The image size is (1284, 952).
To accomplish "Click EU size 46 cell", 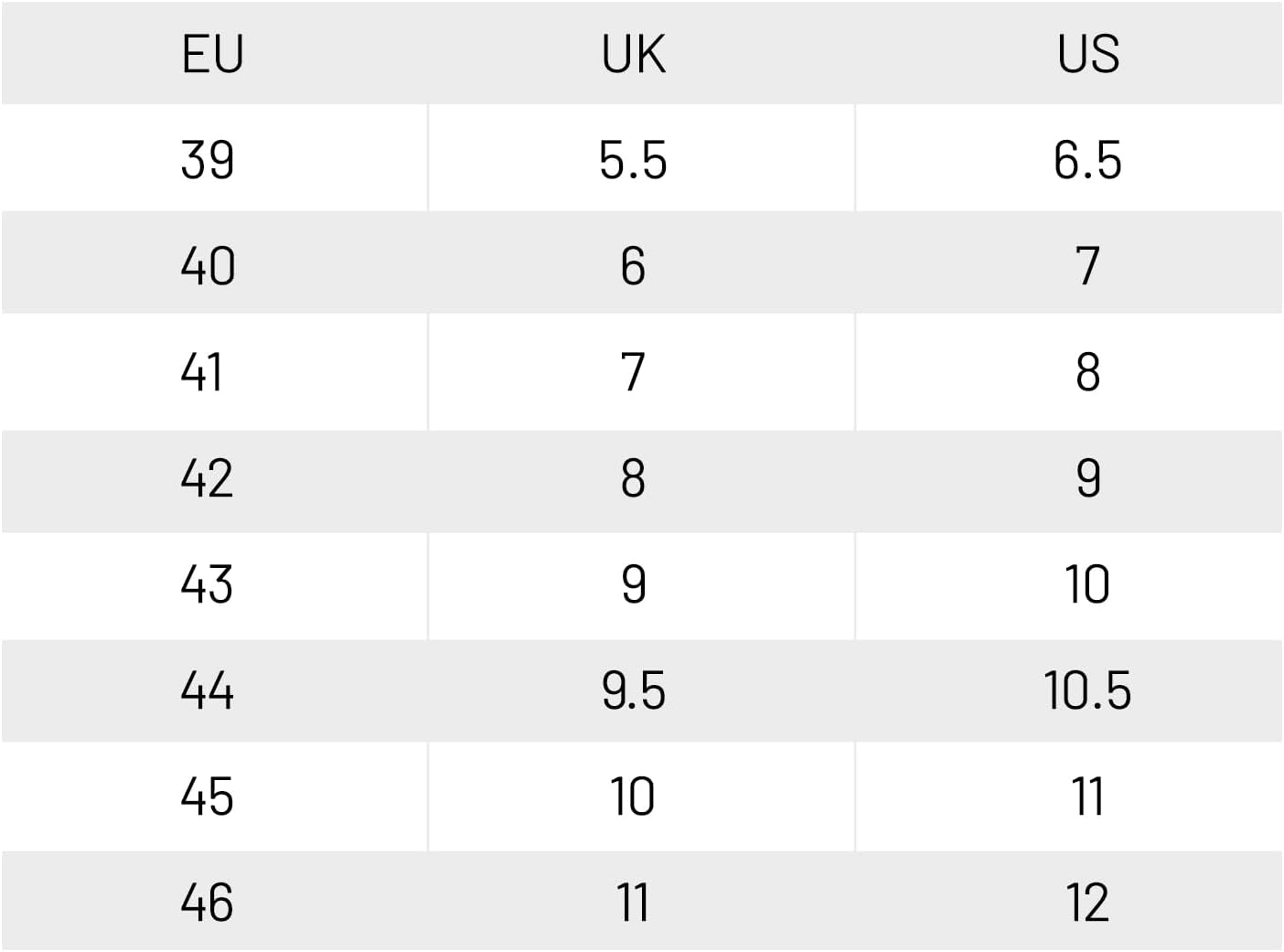I will coord(208,903).
